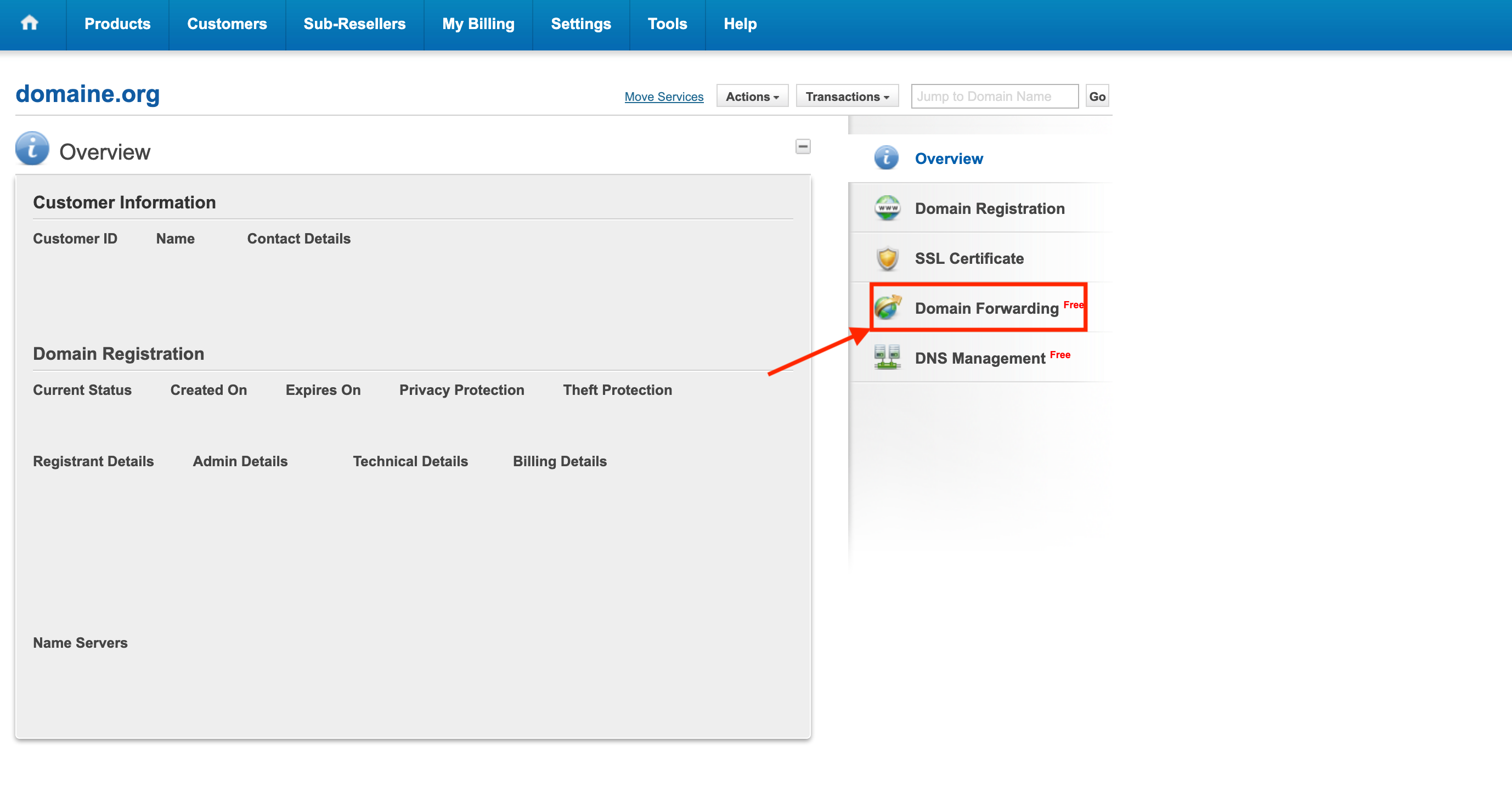Go to the home icon in navigation bar

click(29, 24)
